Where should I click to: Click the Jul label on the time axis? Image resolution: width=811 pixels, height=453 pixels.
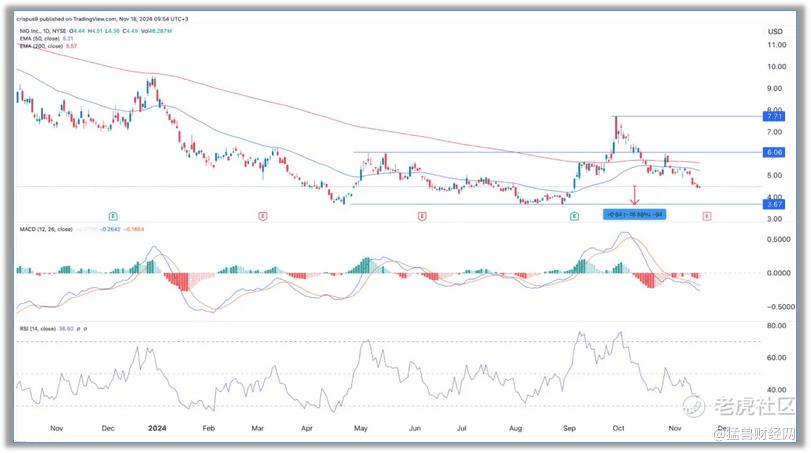point(461,428)
